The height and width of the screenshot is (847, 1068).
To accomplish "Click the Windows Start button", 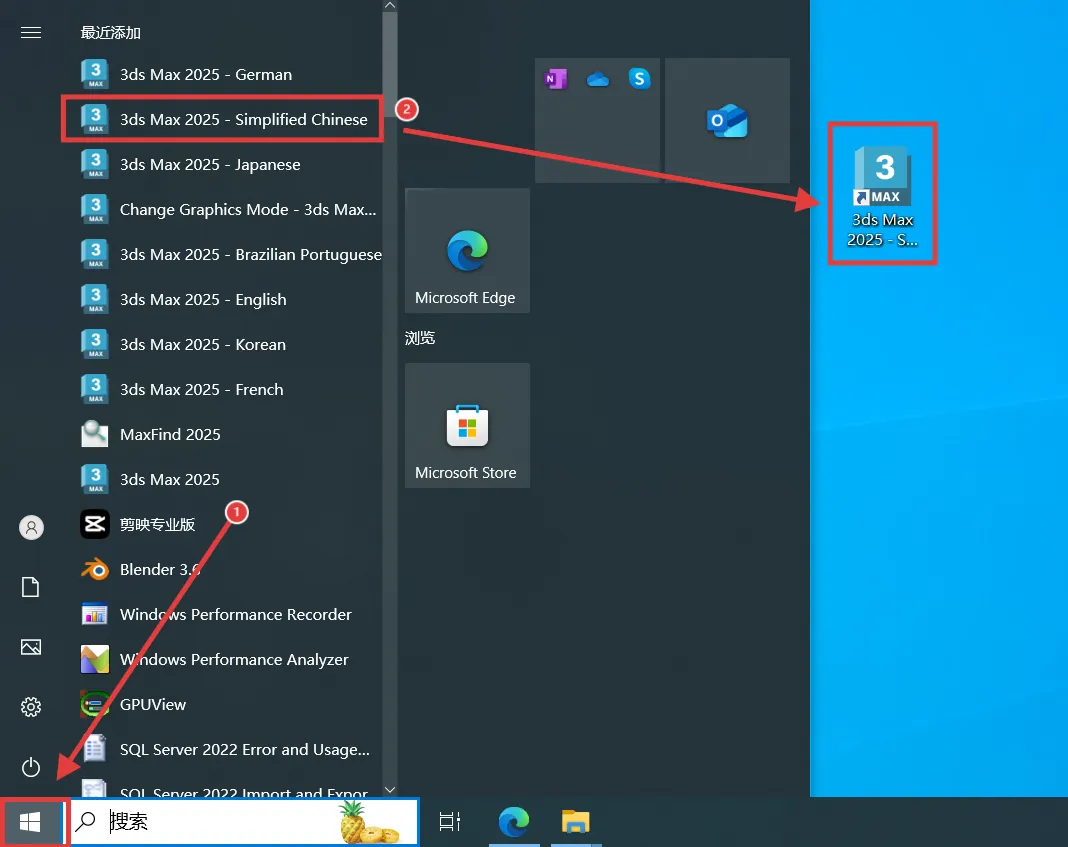I will pos(31,822).
